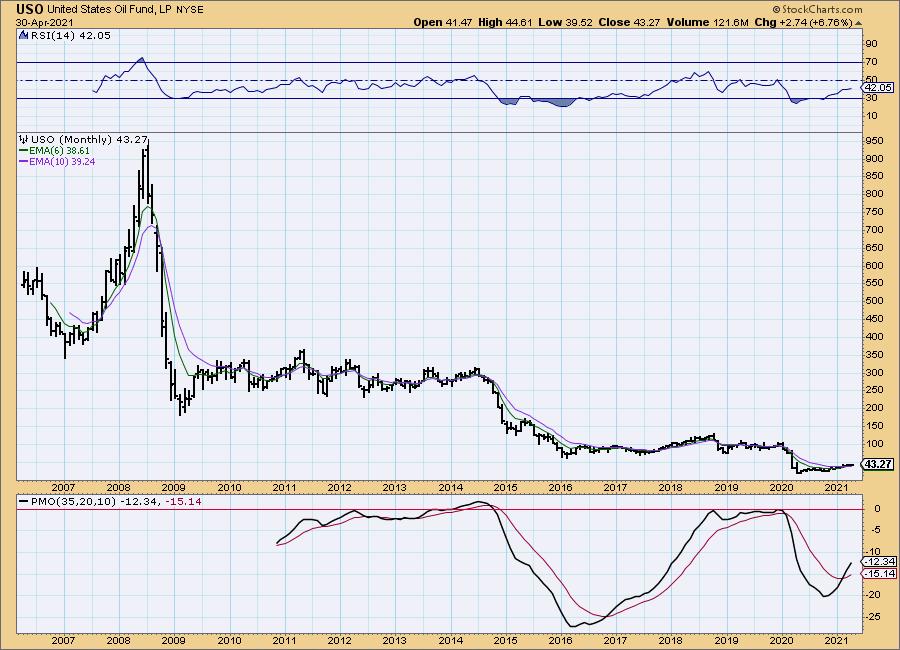
Task: Click the green EMA(6) line swatch
Action: coord(24,150)
